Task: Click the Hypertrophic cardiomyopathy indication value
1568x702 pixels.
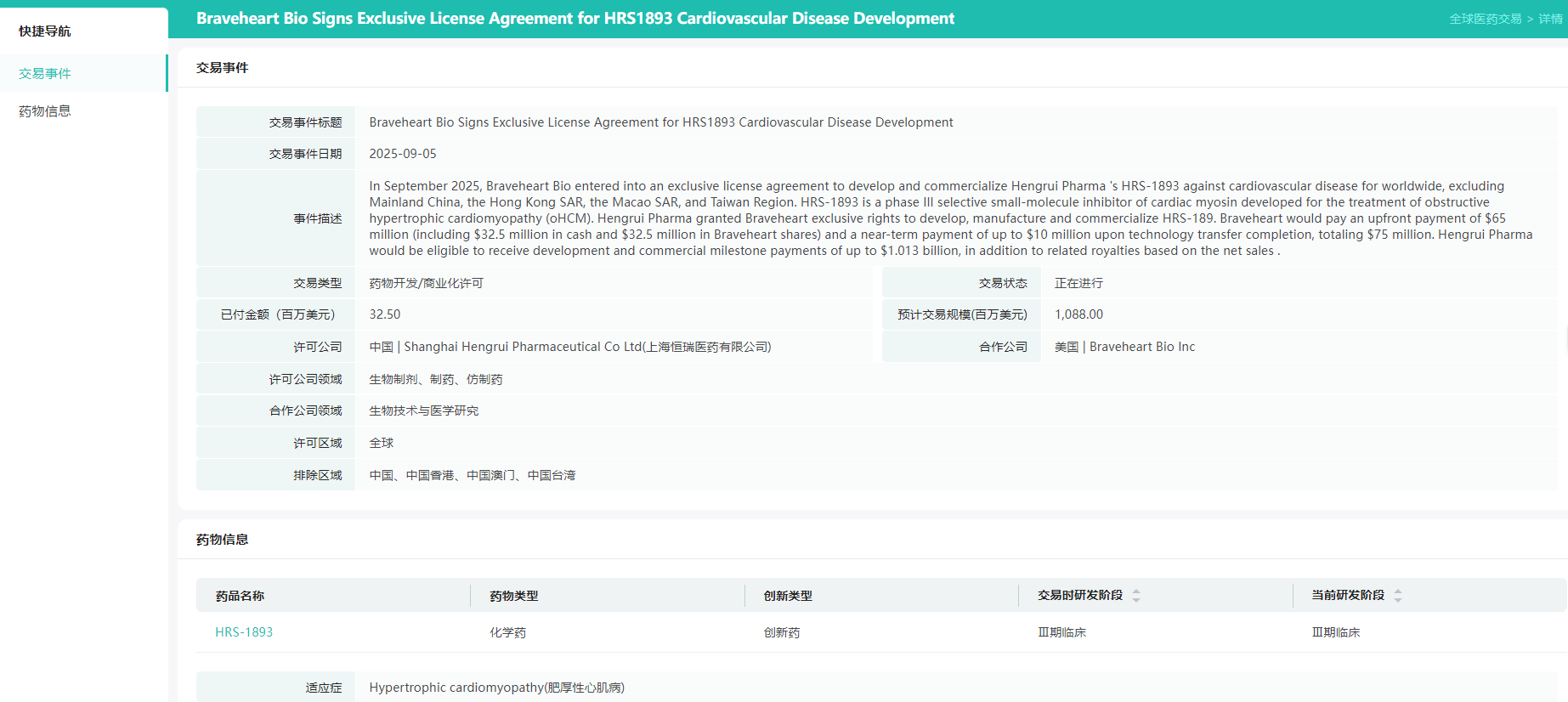Action: 496,688
